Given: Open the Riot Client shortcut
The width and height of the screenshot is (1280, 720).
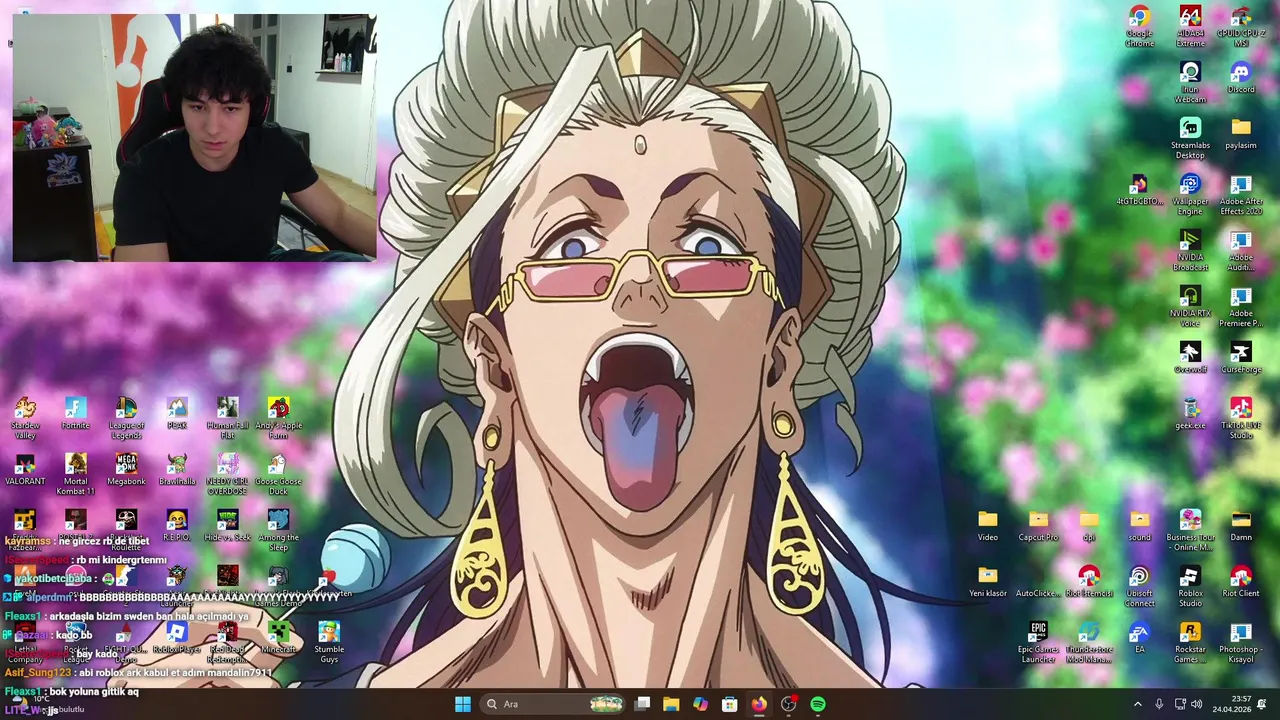Looking at the screenshot, I should (x=1241, y=582).
